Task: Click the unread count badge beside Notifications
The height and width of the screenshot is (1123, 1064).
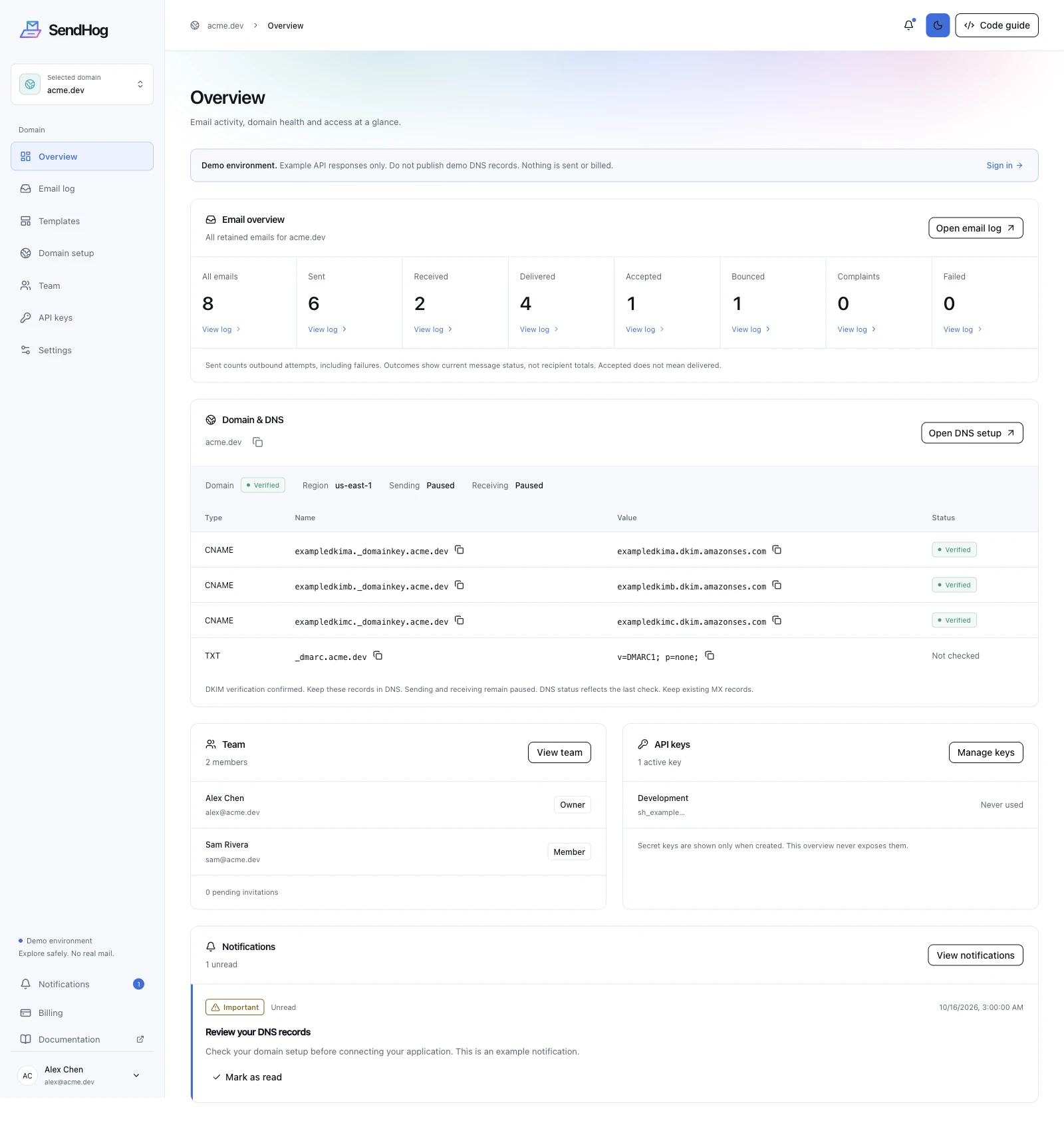Action: click(x=138, y=984)
